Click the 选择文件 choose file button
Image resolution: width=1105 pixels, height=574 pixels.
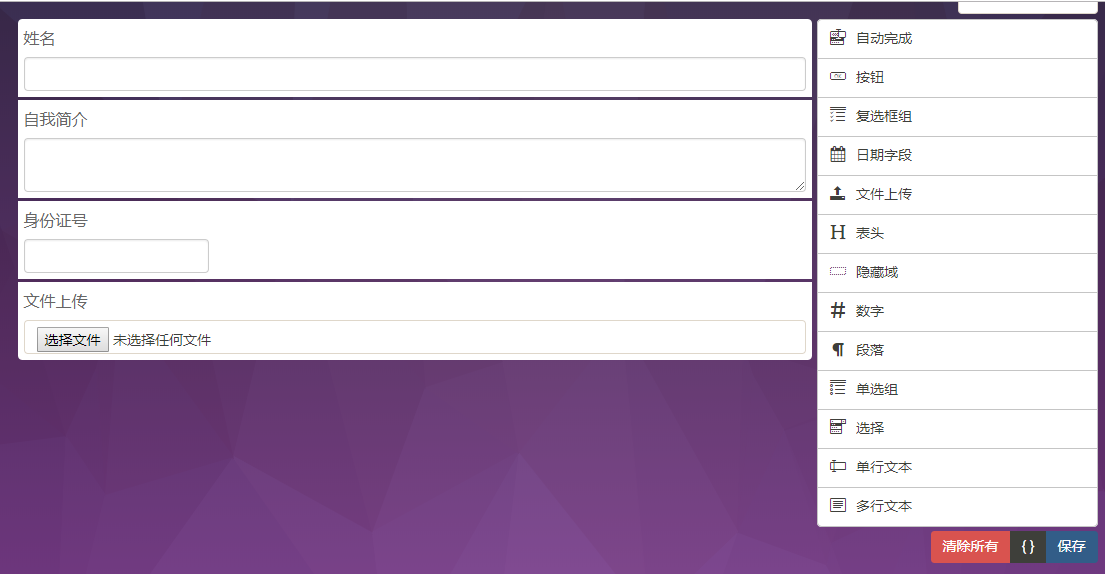point(73,340)
